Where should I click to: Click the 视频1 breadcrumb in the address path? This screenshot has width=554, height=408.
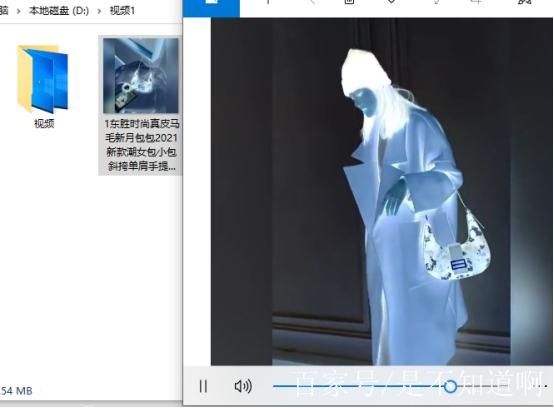(x=122, y=11)
